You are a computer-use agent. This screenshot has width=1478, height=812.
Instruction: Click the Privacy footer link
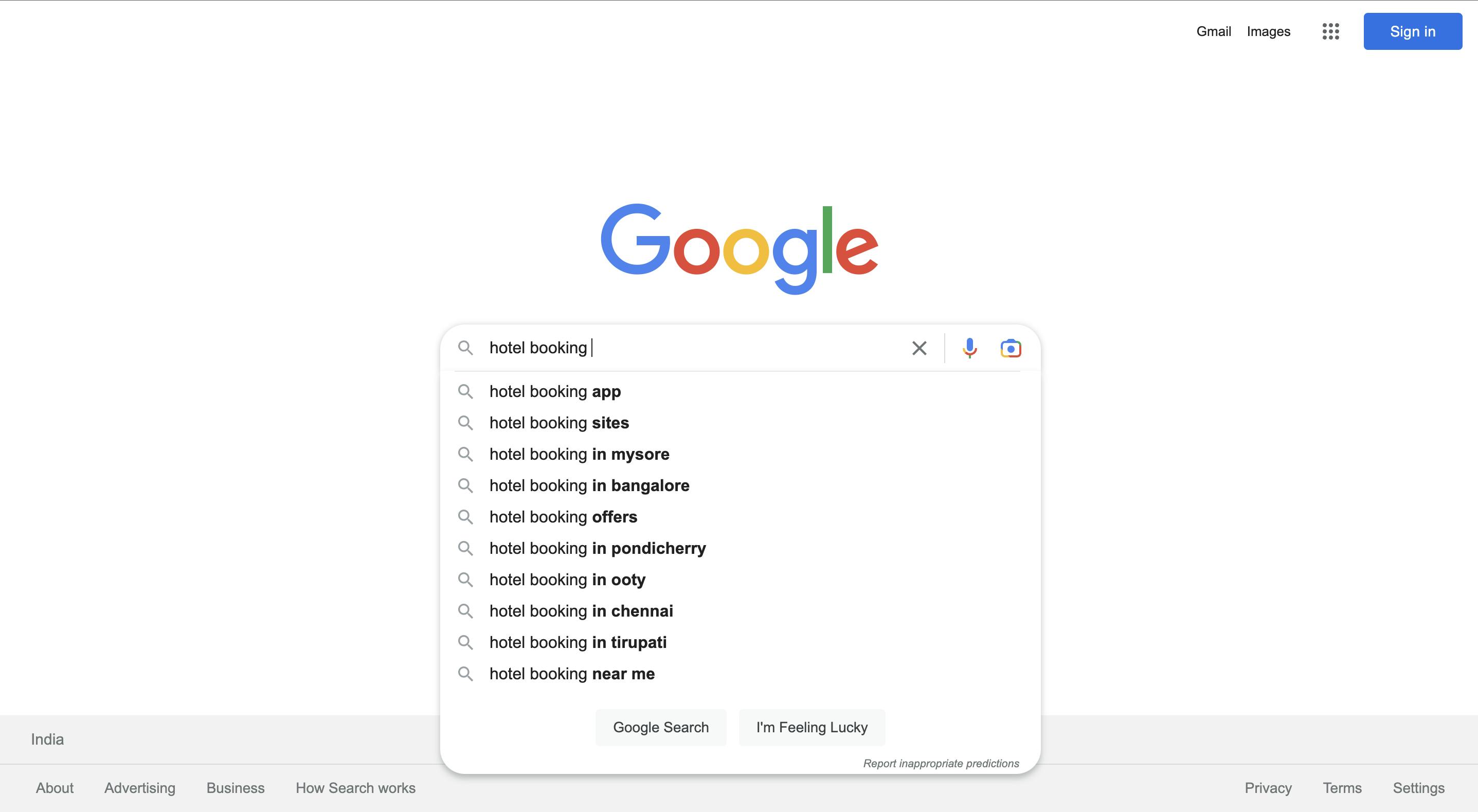(x=1270, y=788)
